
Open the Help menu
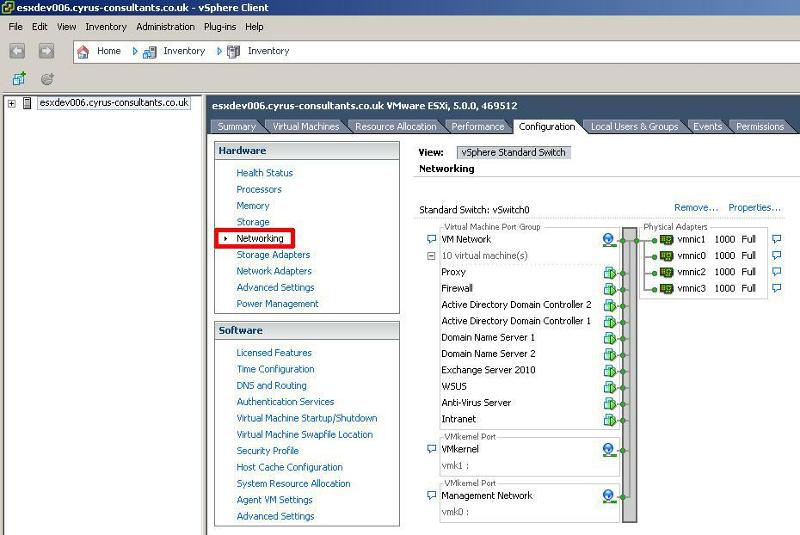click(254, 27)
